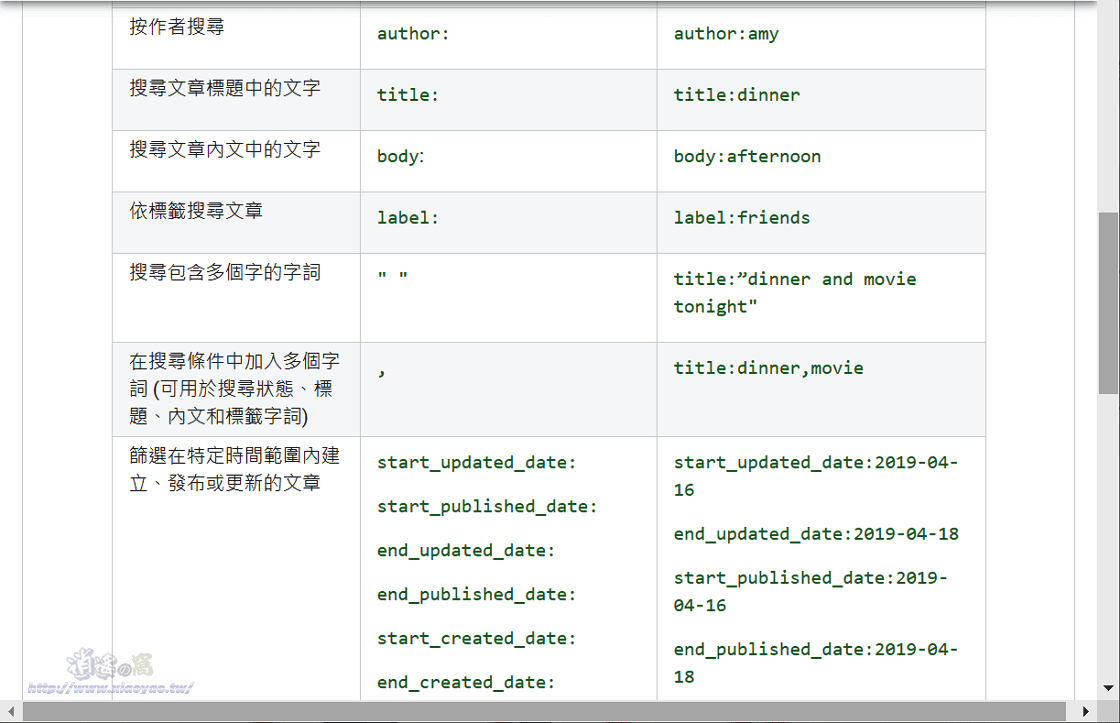Click the operator 'end_updated_date:'
Viewport: 1120px width, 723px height.
coord(466,551)
